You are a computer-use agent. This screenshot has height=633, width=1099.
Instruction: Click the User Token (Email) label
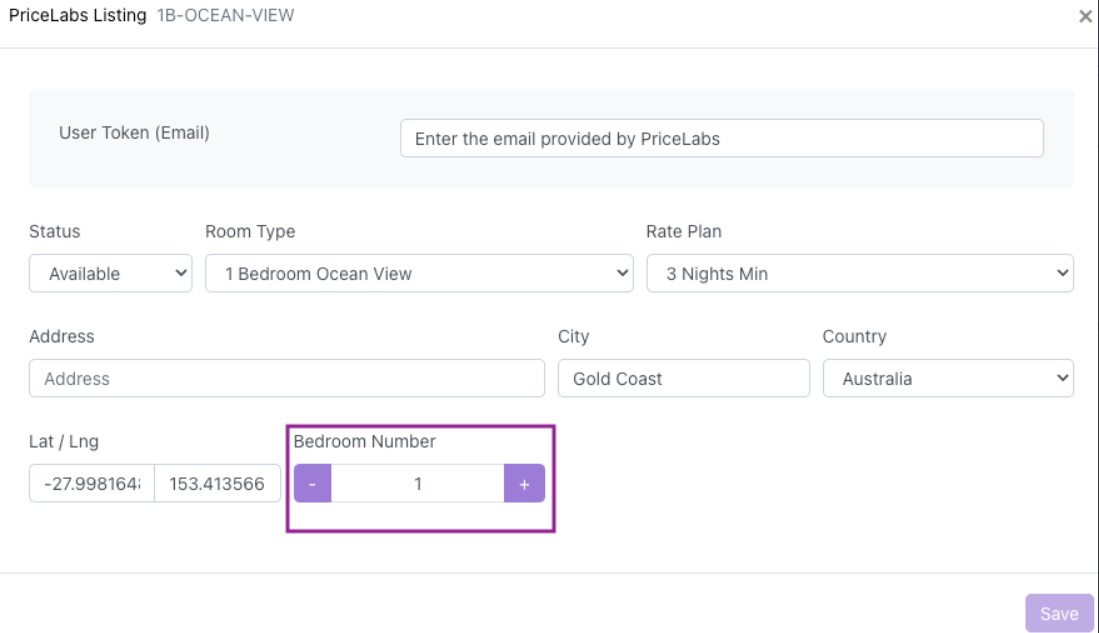134,133
